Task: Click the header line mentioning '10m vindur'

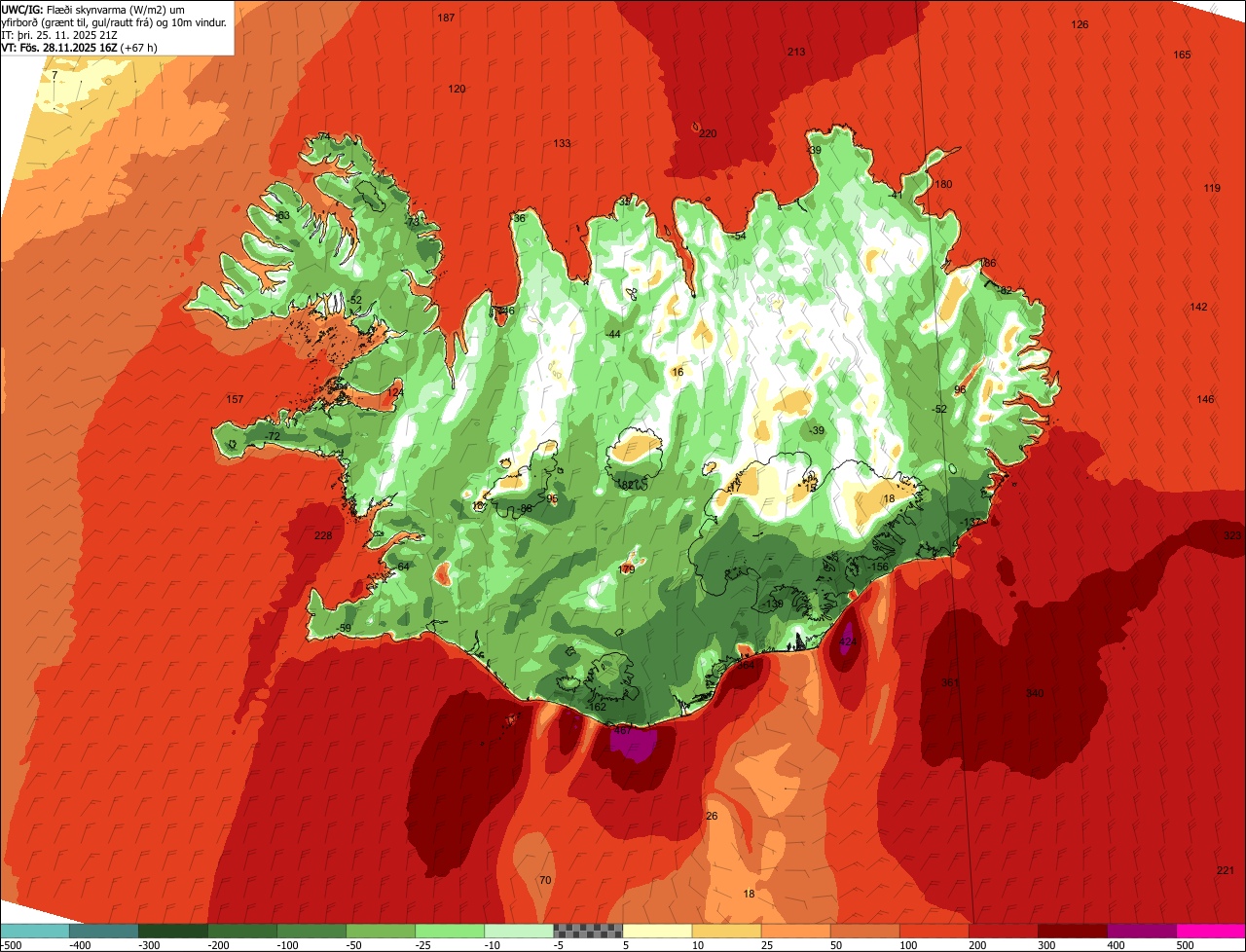Action: (x=115, y=21)
